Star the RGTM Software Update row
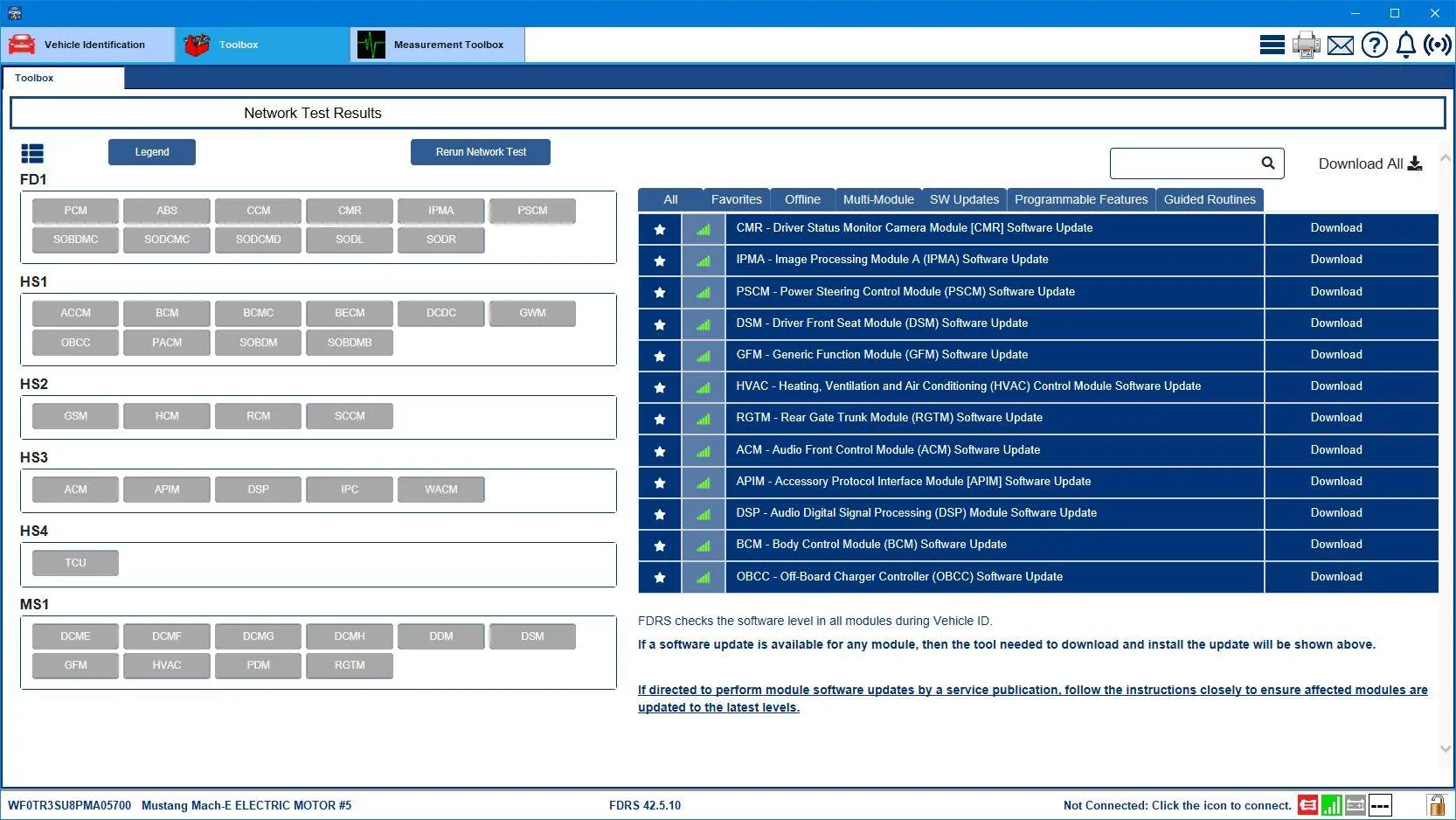Image resolution: width=1456 pixels, height=820 pixels. click(660, 419)
